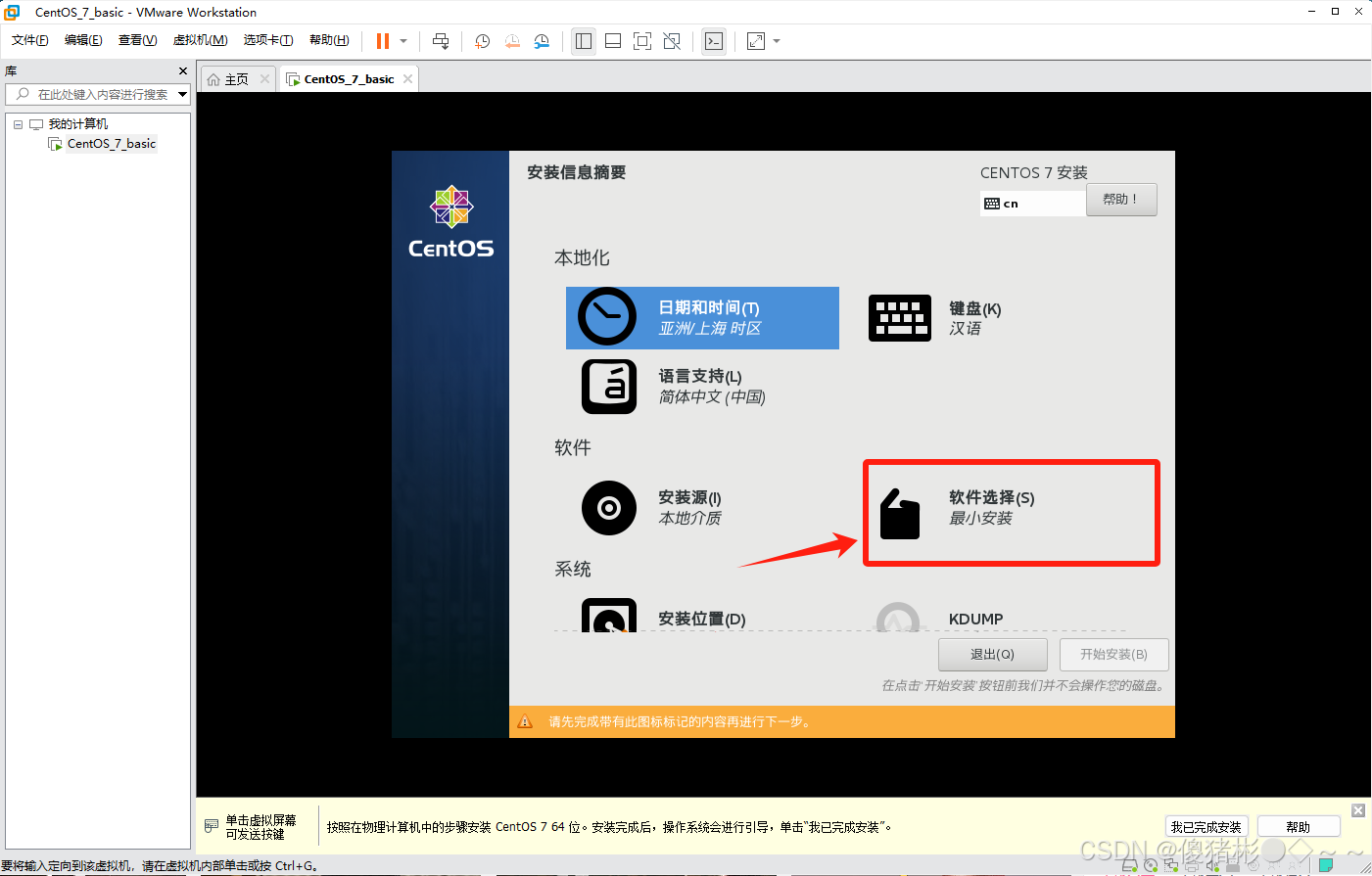The image size is (1372, 876).
Task: Click the Ctrl+G status bar message
Action: [161, 866]
